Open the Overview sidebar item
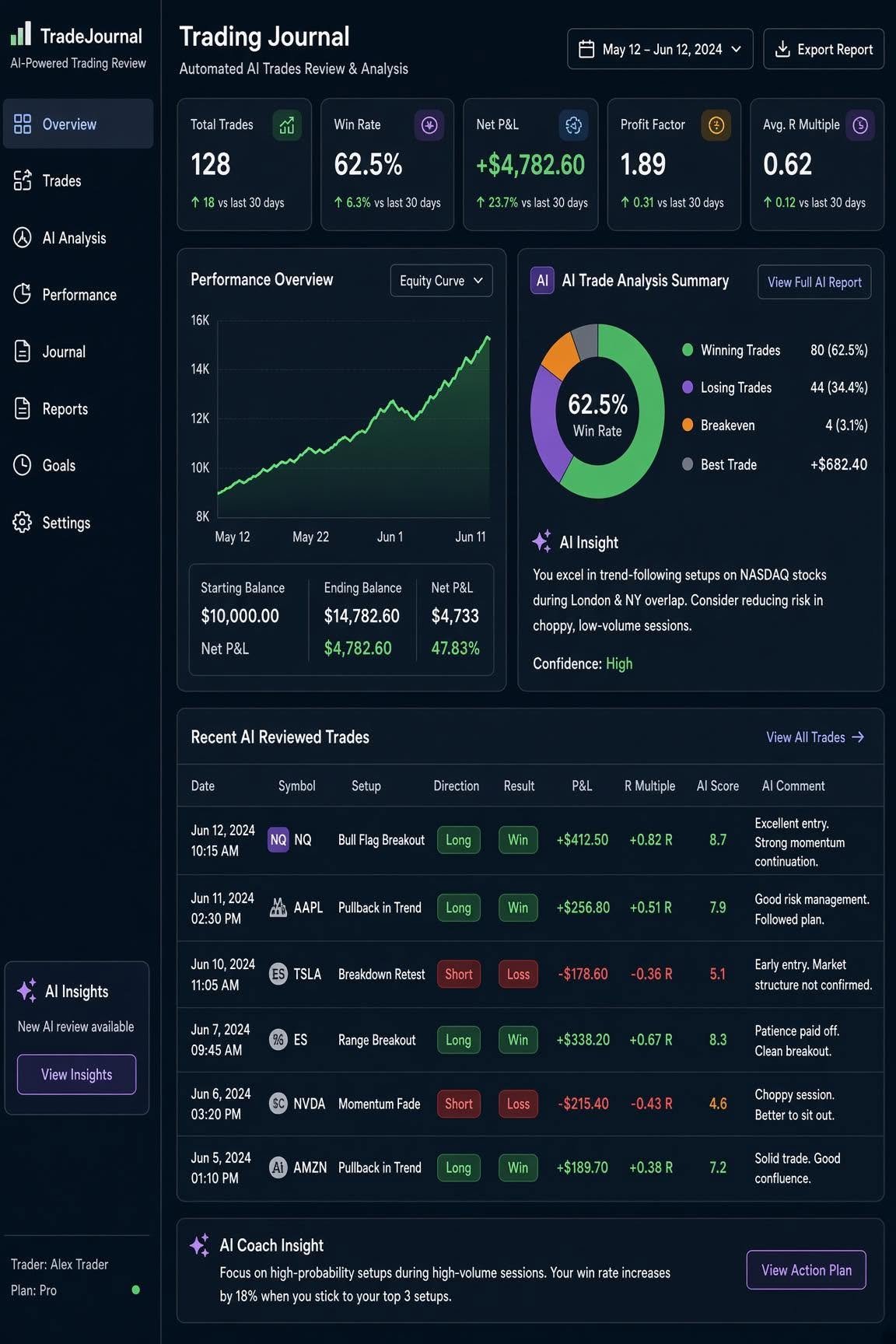Image resolution: width=896 pixels, height=1344 pixels. [78, 124]
